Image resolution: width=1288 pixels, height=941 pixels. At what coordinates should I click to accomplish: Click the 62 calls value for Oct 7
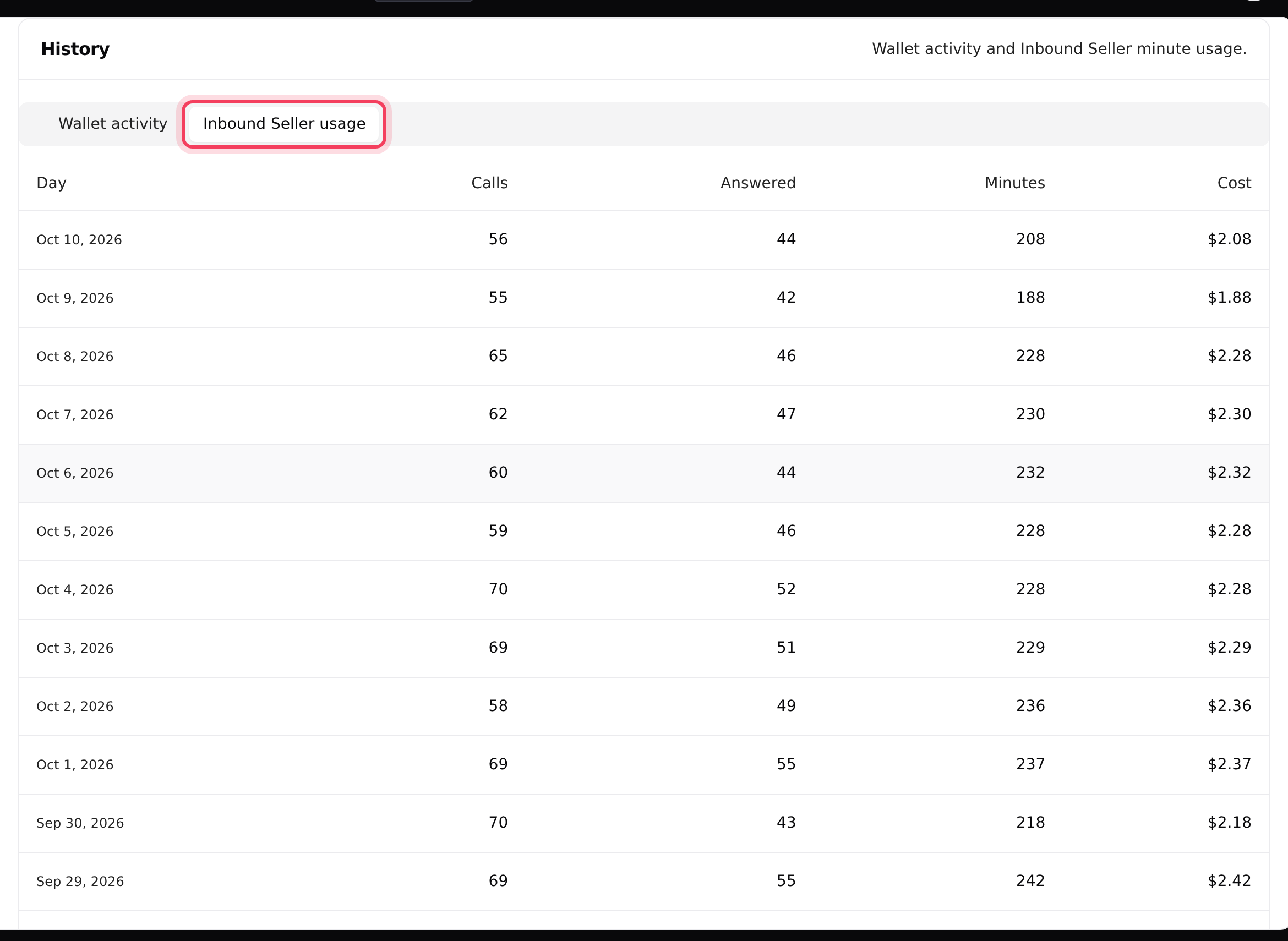point(499,414)
